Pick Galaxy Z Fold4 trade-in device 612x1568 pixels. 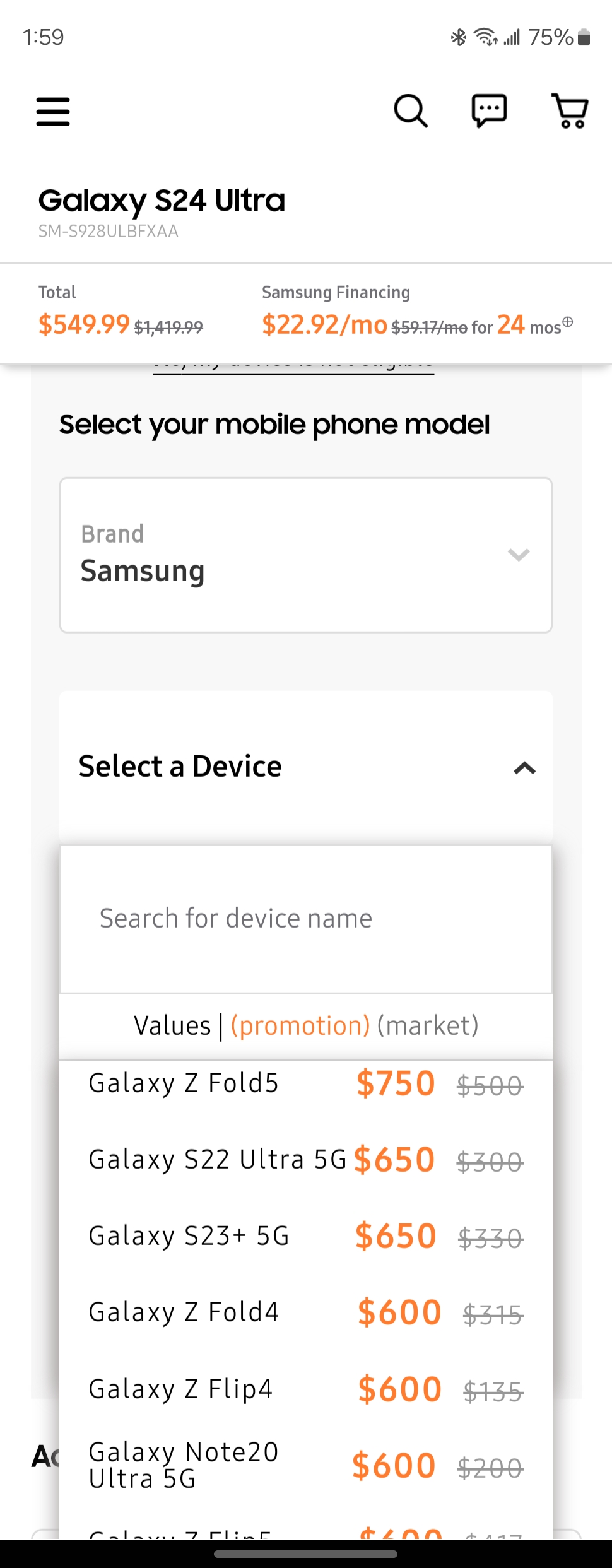click(306, 1312)
